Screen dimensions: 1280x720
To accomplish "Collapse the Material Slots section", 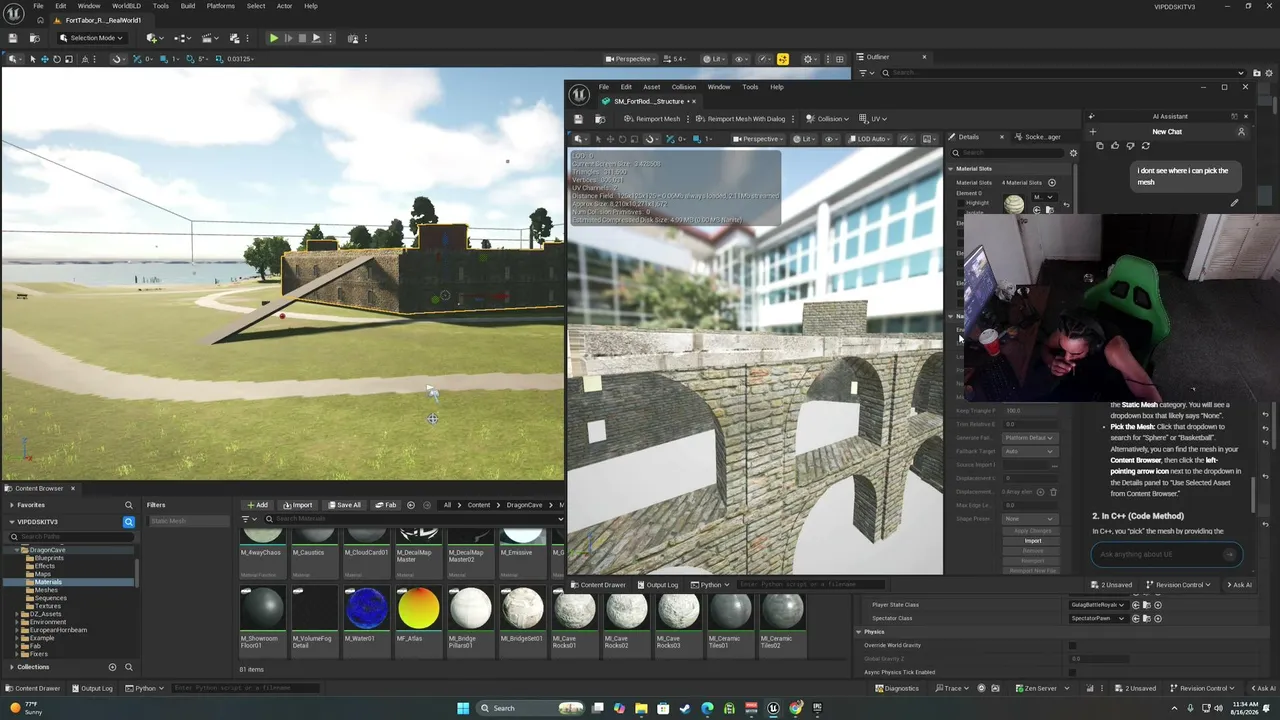I will pos(950,169).
